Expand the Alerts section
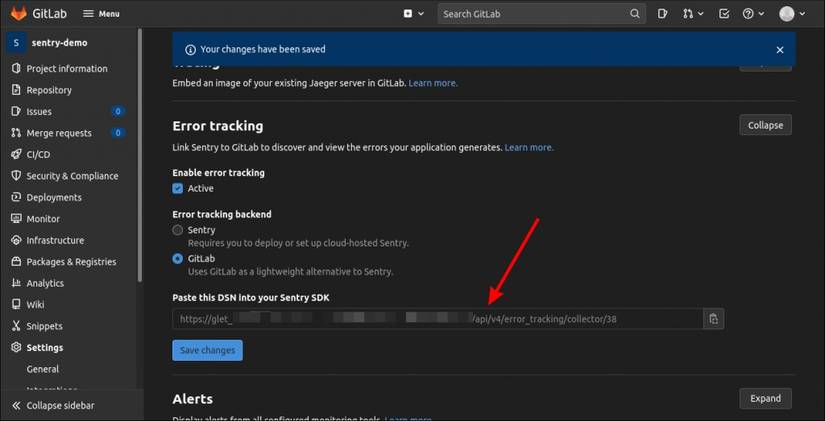 [x=766, y=398]
